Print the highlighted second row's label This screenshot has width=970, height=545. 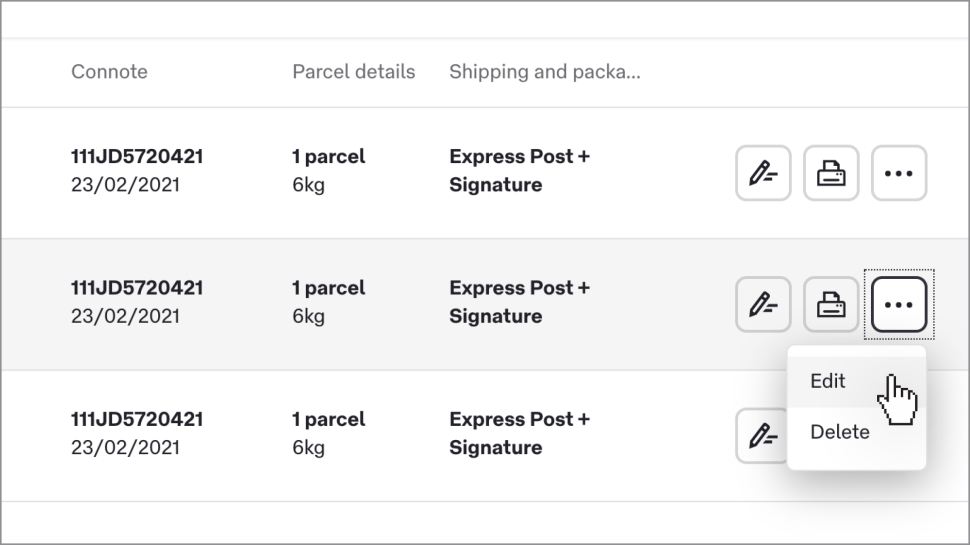(x=831, y=305)
